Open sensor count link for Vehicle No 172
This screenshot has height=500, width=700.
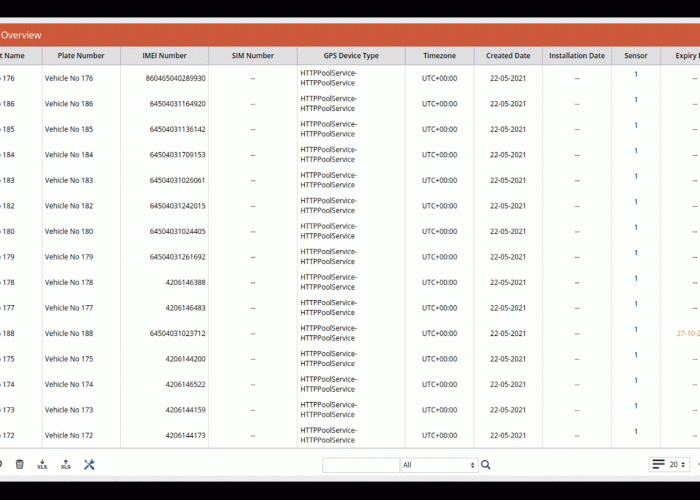636,431
